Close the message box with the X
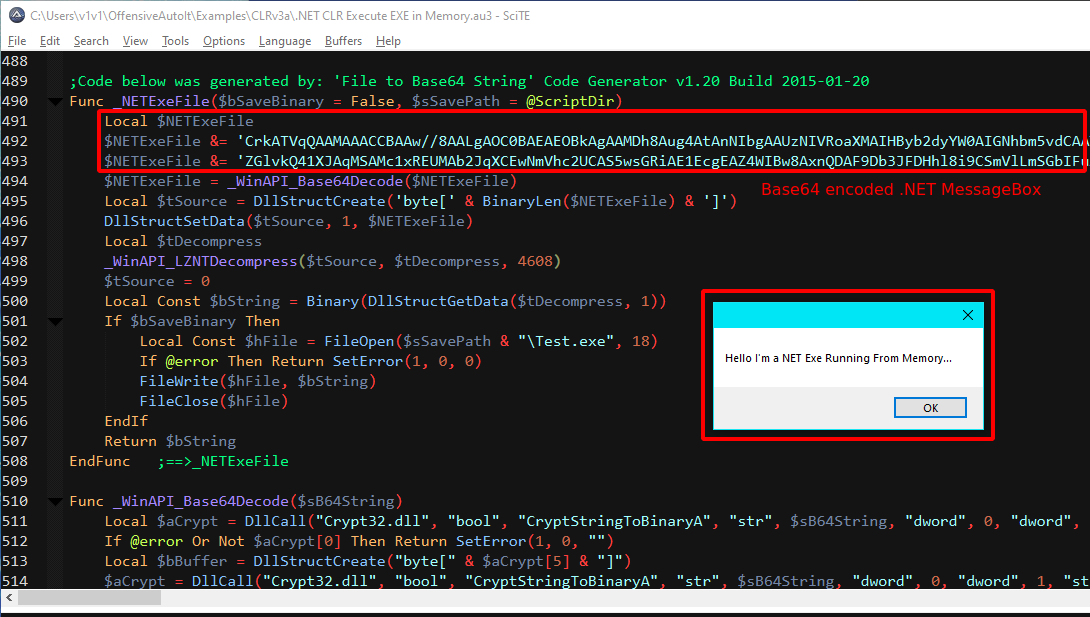Image resolution: width=1090 pixels, height=617 pixels. pyautogui.click(x=968, y=315)
